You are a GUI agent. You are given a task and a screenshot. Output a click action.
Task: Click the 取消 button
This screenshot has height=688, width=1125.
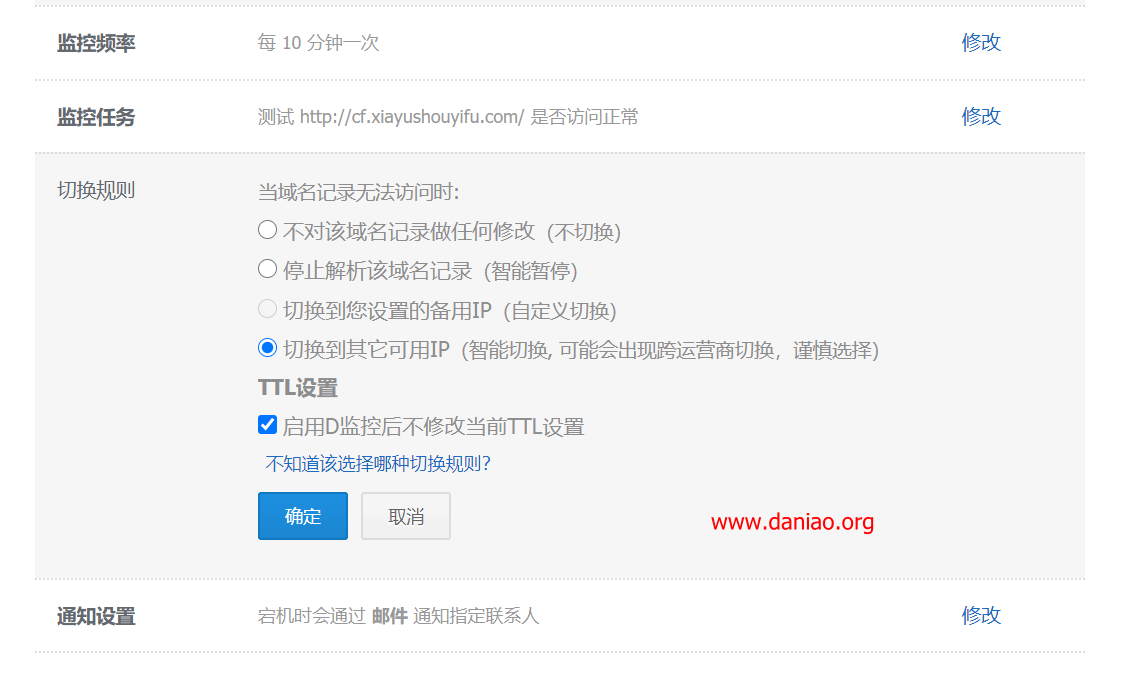click(406, 516)
